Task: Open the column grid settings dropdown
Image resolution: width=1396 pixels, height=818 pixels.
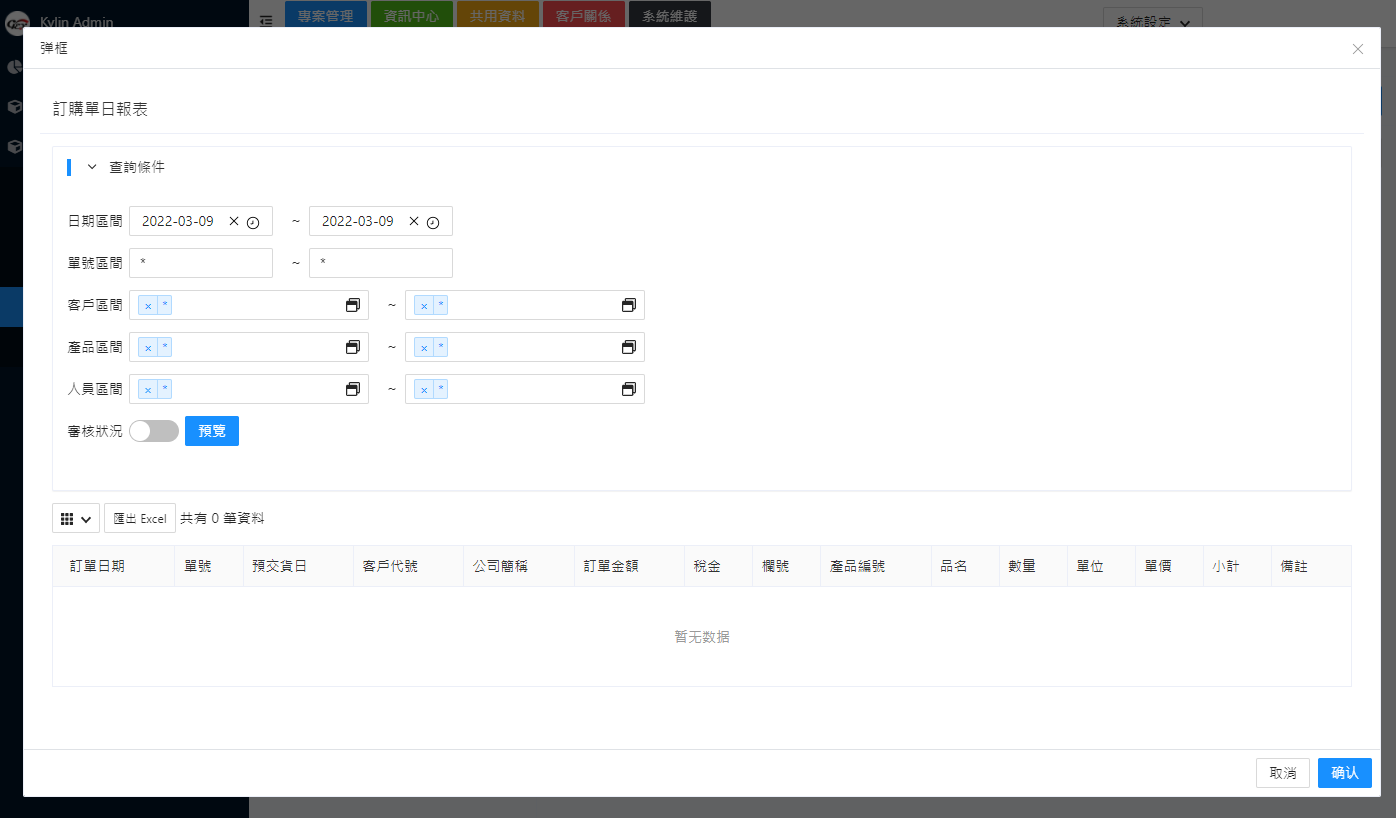Action: (76, 519)
